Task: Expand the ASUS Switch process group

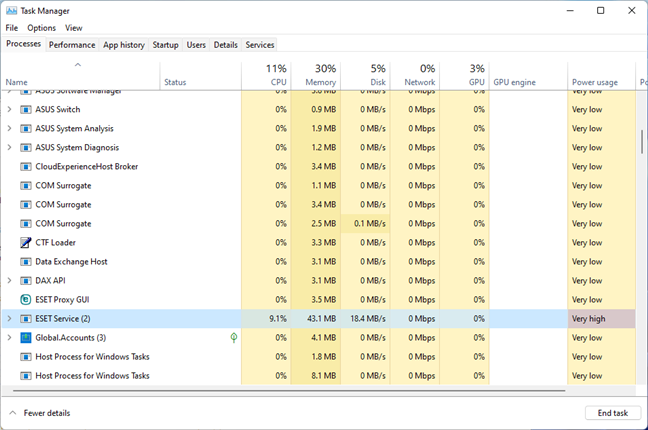Action: [9, 110]
